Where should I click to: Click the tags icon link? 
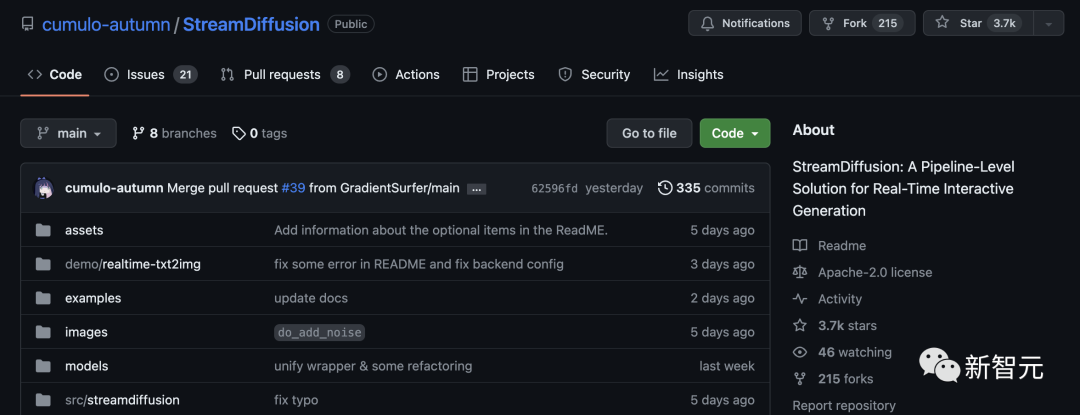click(239, 133)
